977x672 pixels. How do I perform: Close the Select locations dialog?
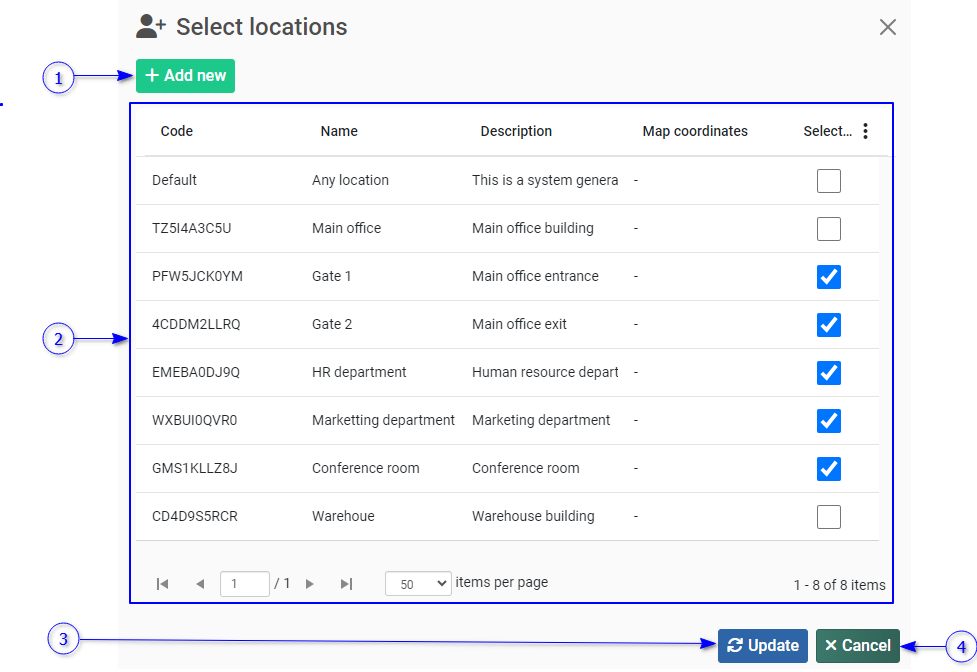[887, 27]
